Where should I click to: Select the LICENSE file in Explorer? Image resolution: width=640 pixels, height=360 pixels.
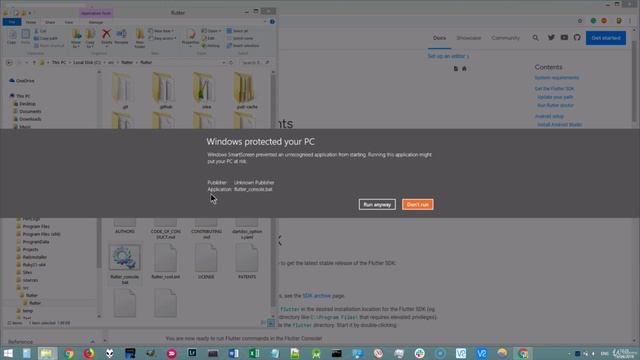point(206,262)
